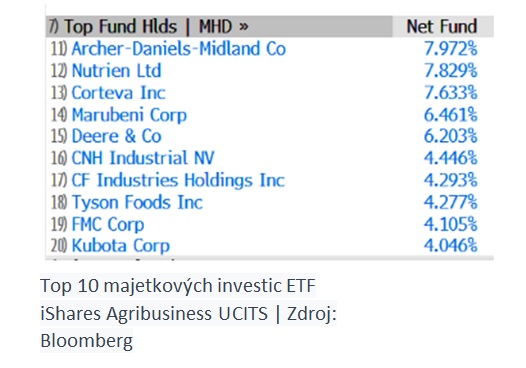Open CNH Industrial NV holding
The height and width of the screenshot is (368, 526).
[x=143, y=158]
